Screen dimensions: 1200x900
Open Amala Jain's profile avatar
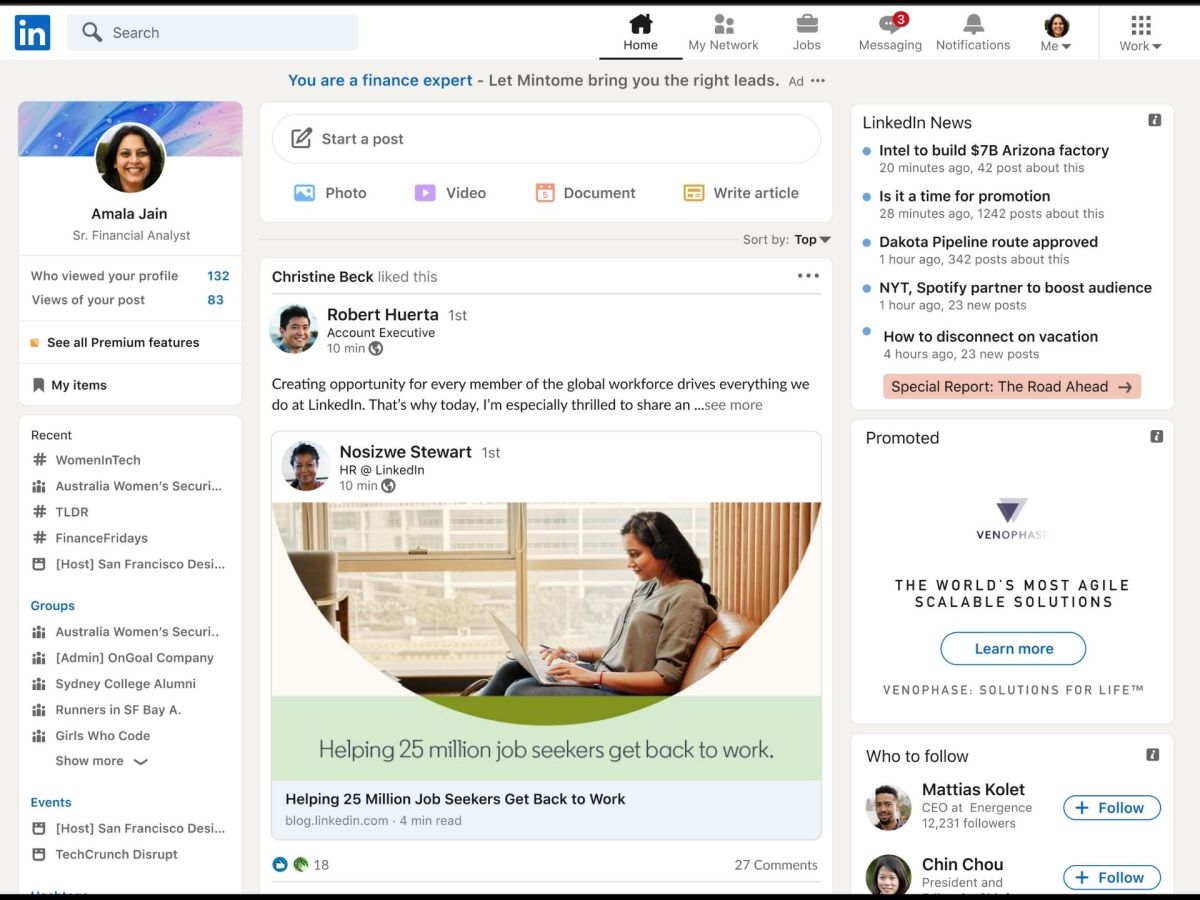pos(130,158)
